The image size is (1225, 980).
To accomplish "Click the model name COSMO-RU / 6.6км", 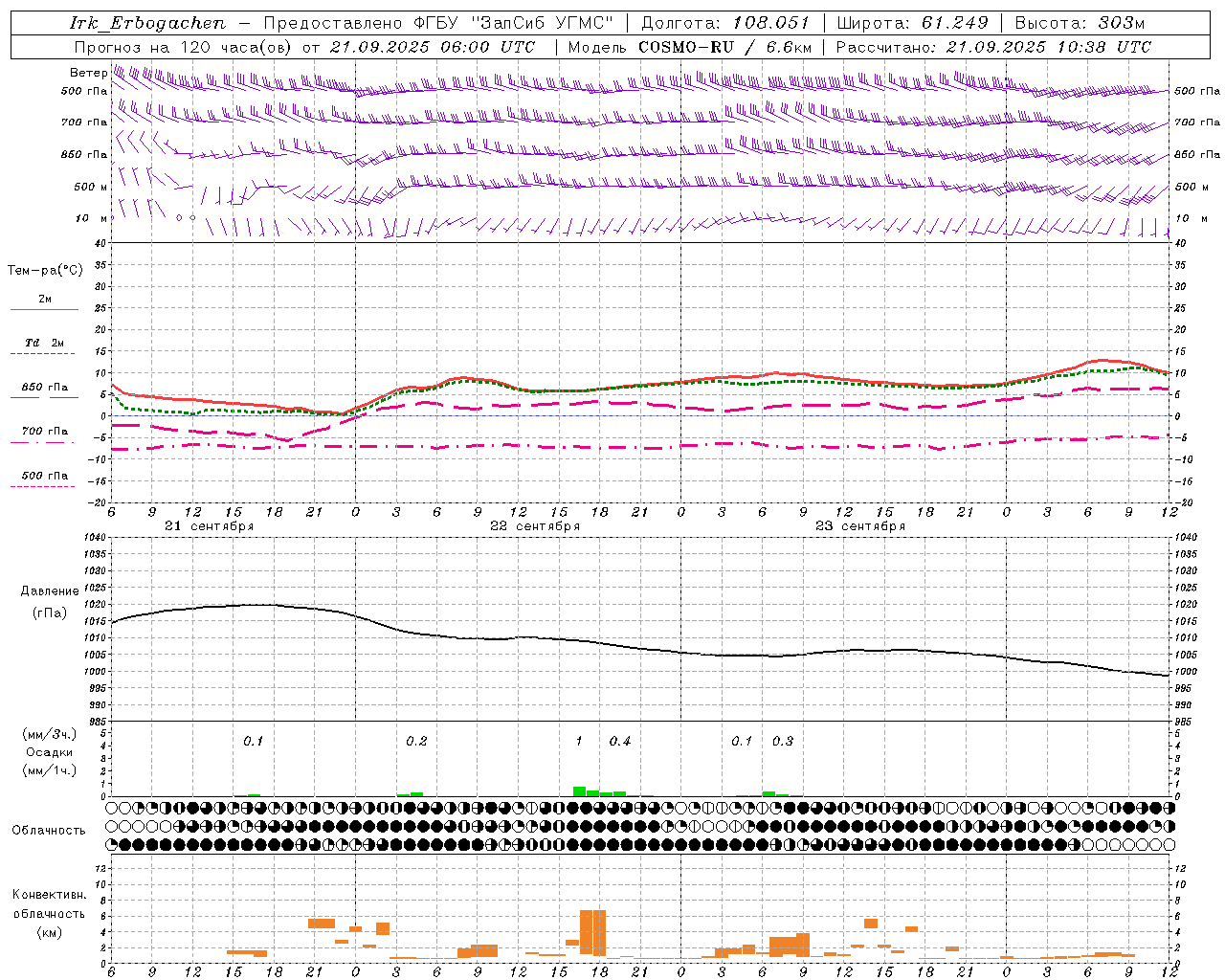I will (x=724, y=47).
